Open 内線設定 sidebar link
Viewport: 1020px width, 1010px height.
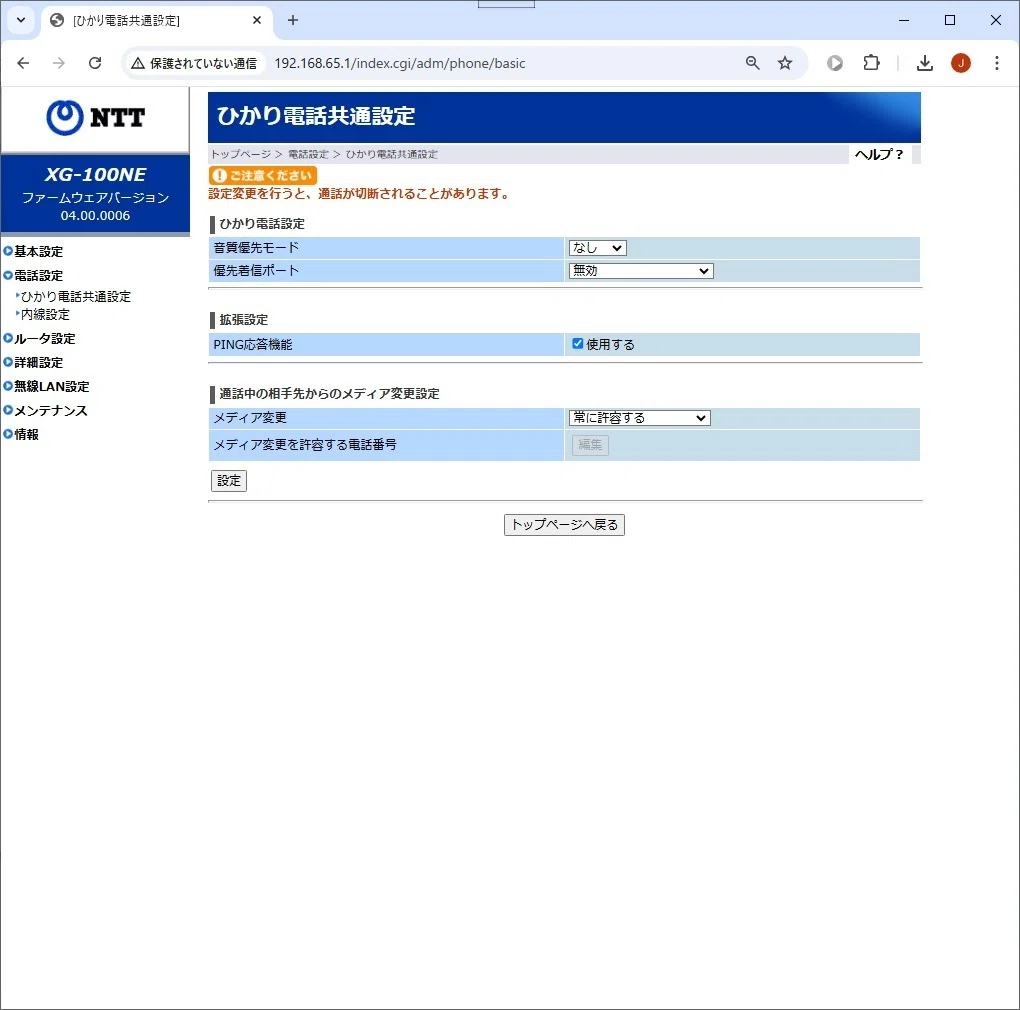(45, 314)
